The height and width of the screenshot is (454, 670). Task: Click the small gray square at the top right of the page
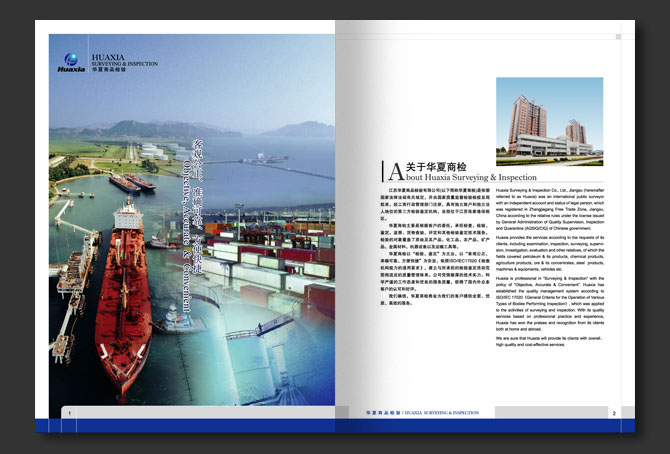tap(618, 37)
